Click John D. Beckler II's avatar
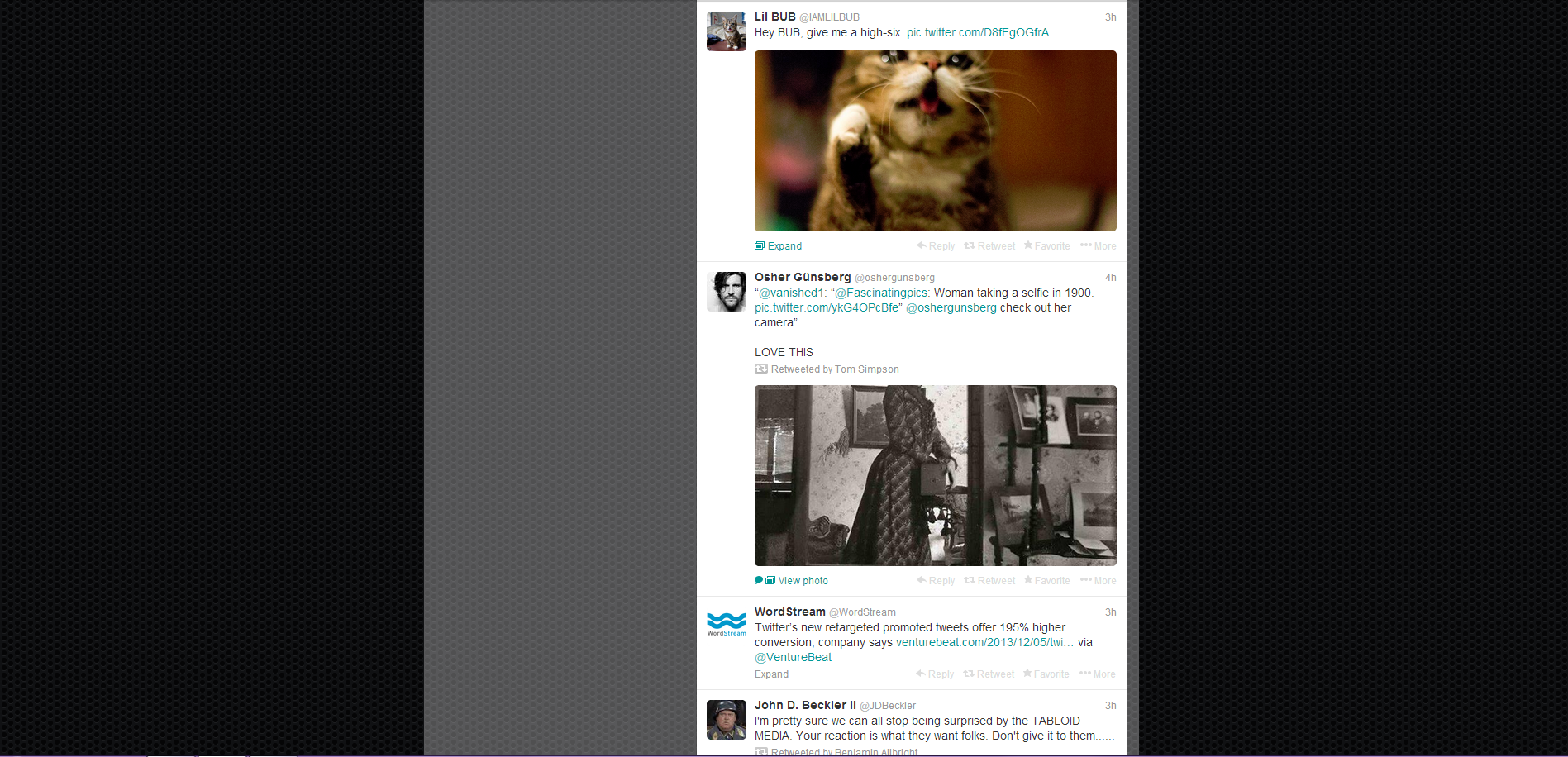The image size is (1568, 757). click(726, 719)
